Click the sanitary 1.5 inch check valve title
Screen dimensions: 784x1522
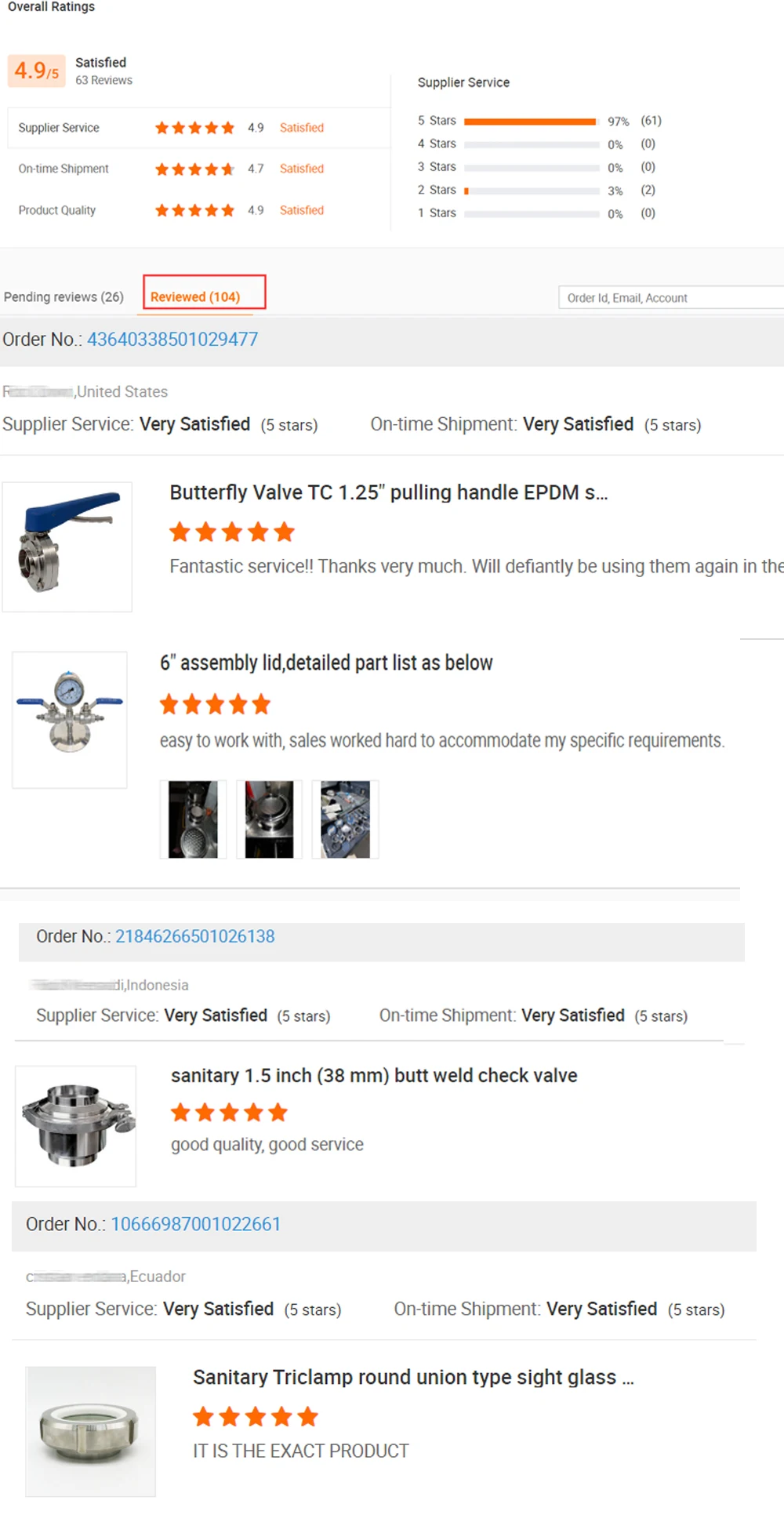pos(374,1075)
